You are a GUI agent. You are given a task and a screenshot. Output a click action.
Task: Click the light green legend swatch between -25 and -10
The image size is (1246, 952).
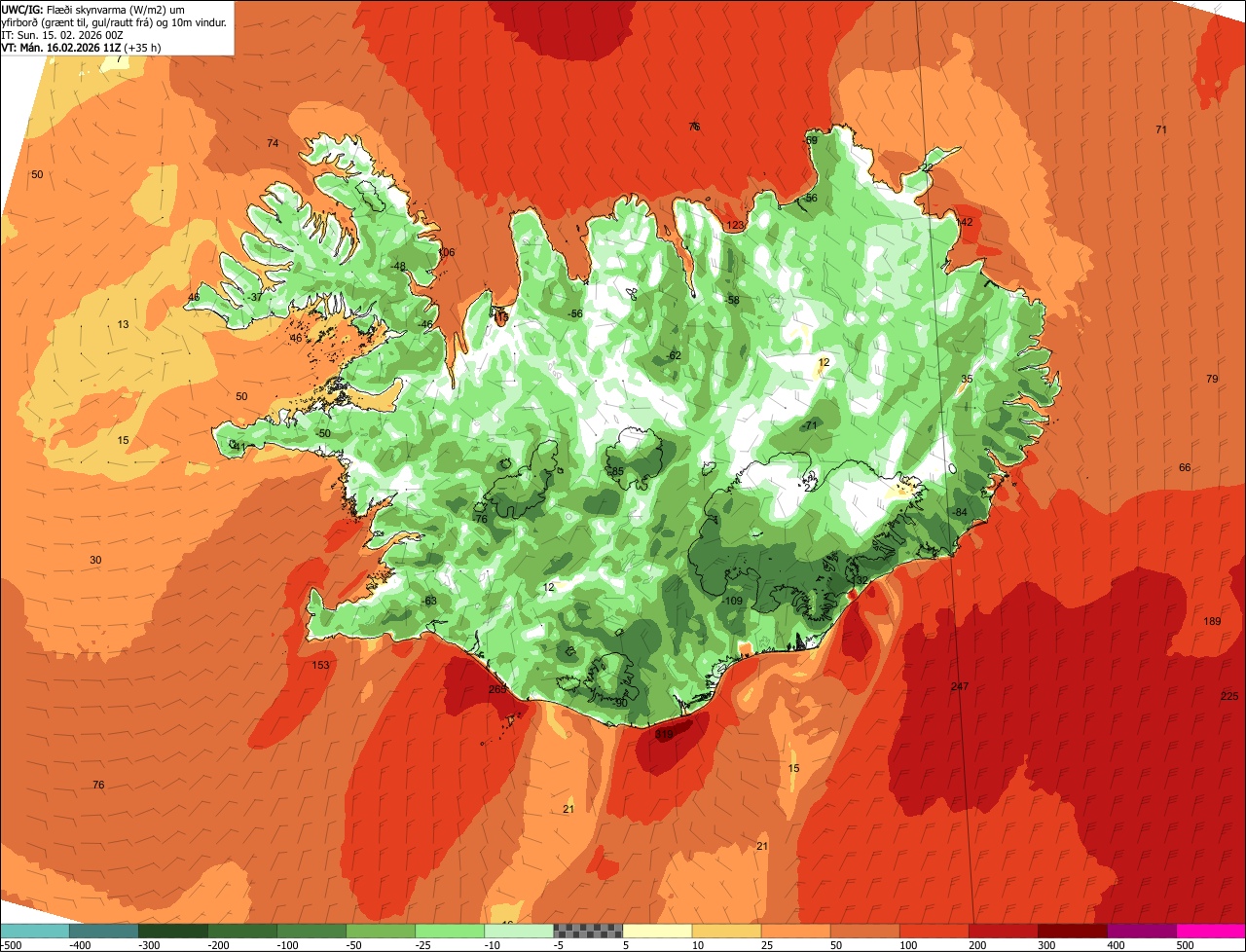click(449, 931)
